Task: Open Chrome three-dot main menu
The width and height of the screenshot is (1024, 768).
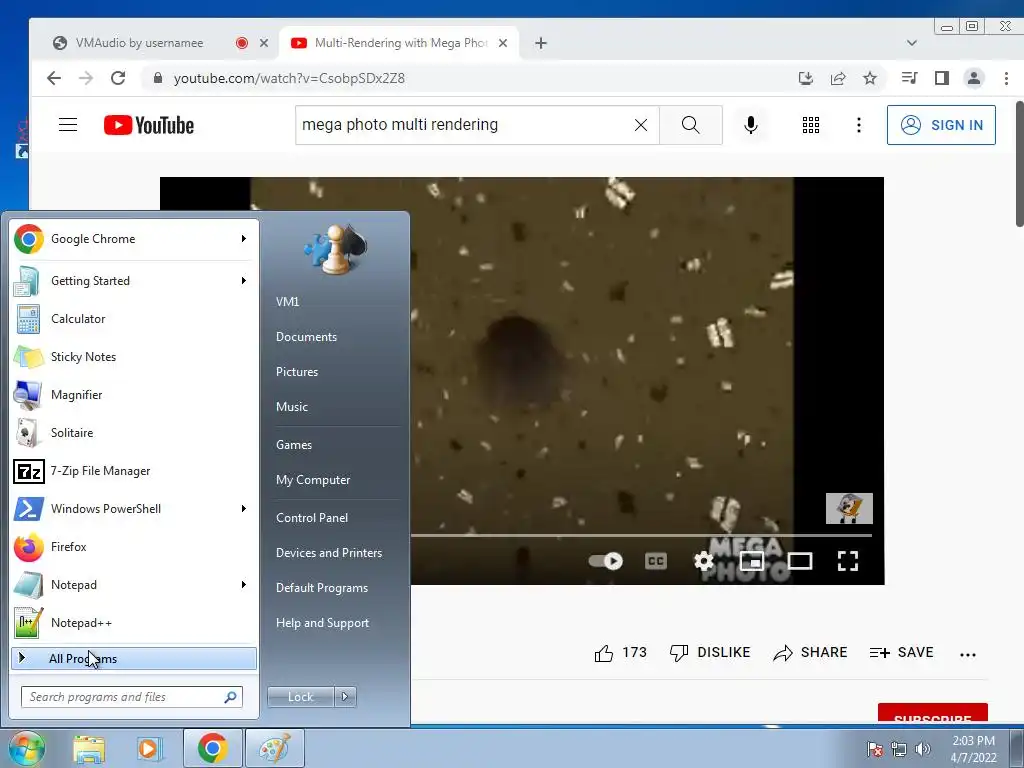Action: [x=1006, y=78]
